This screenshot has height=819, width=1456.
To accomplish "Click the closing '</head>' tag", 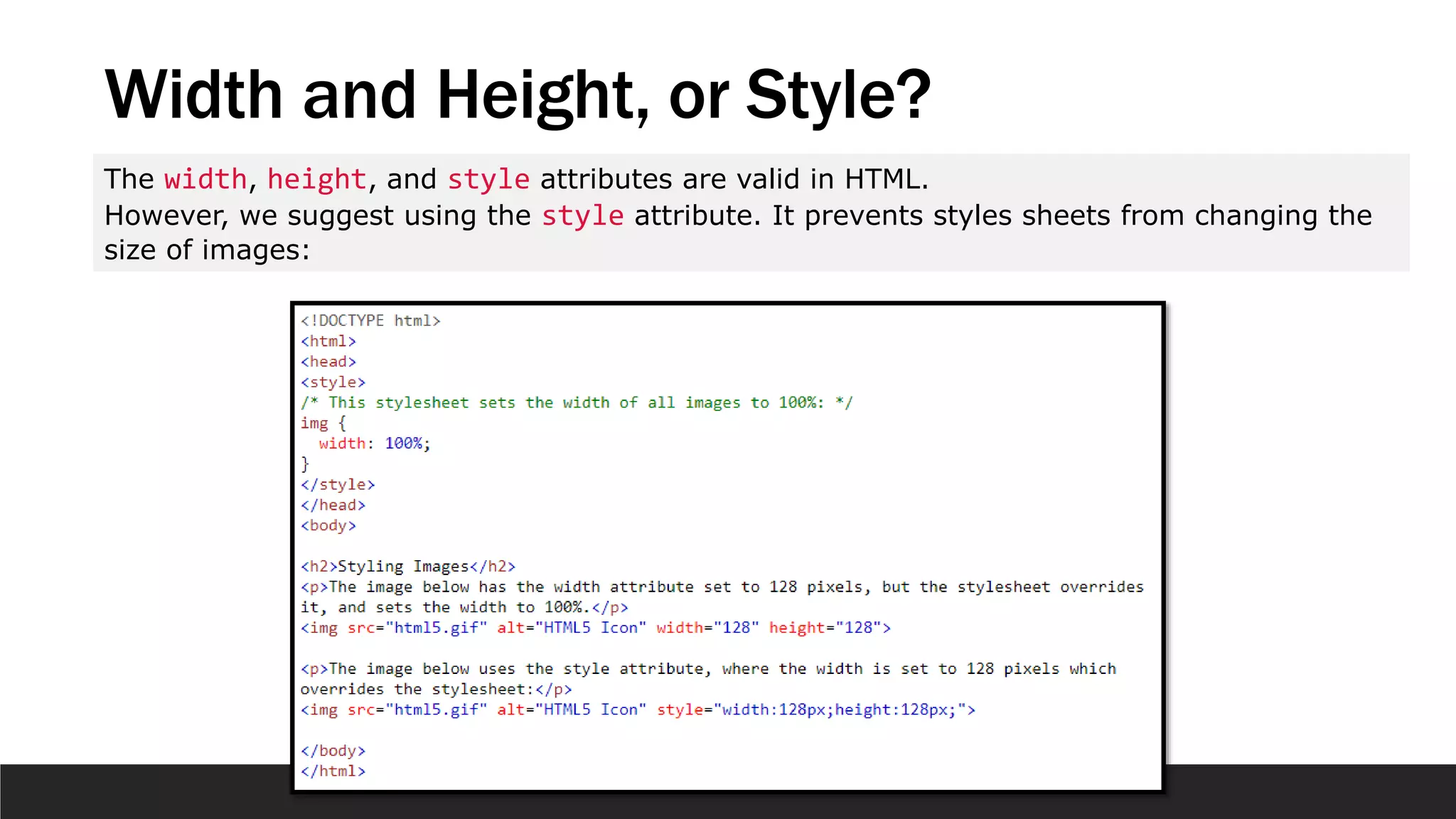I will [333, 505].
